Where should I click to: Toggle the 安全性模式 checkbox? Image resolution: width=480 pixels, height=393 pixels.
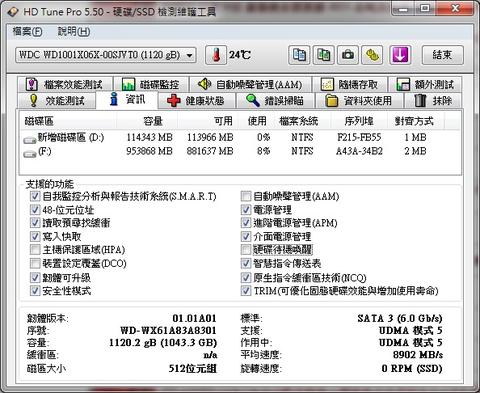click(x=35, y=291)
